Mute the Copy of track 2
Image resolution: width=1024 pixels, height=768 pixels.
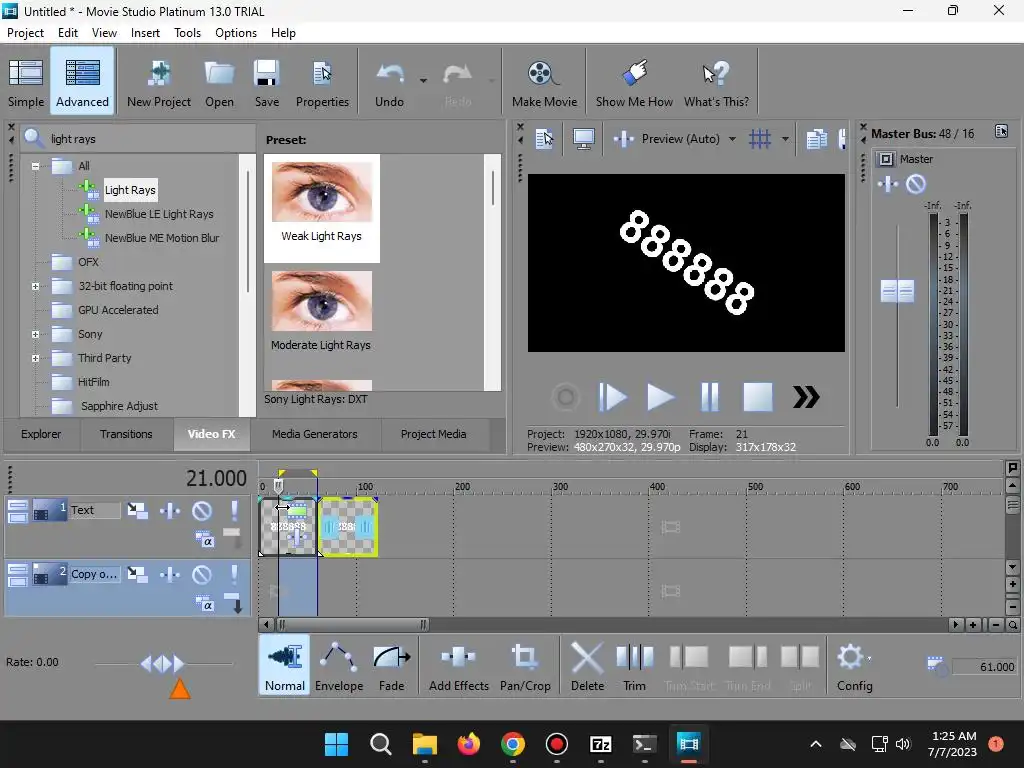(x=202, y=575)
